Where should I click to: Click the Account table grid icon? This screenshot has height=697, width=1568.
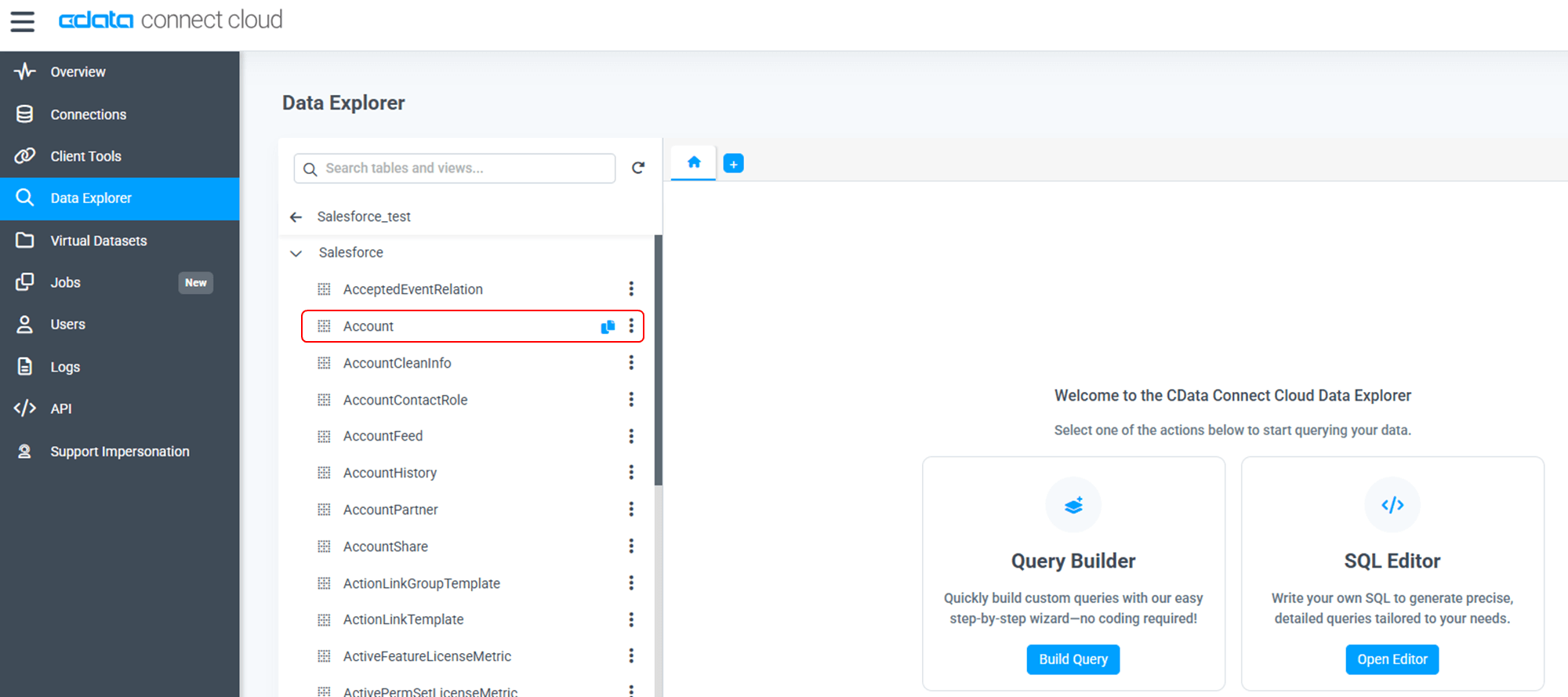point(324,326)
